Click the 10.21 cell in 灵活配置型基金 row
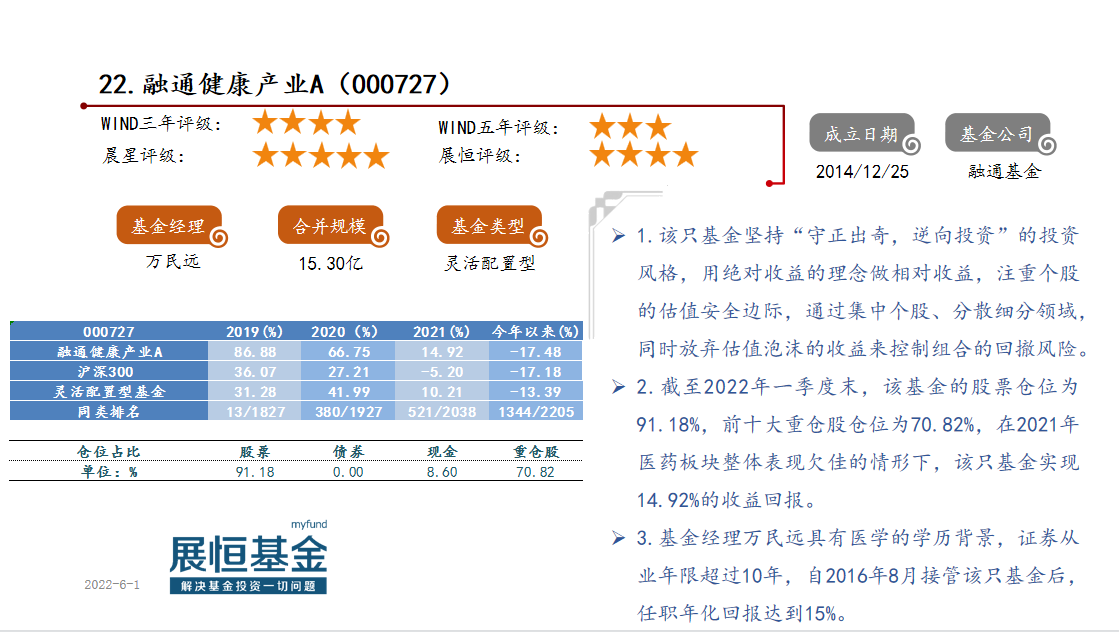 [x=441, y=392]
